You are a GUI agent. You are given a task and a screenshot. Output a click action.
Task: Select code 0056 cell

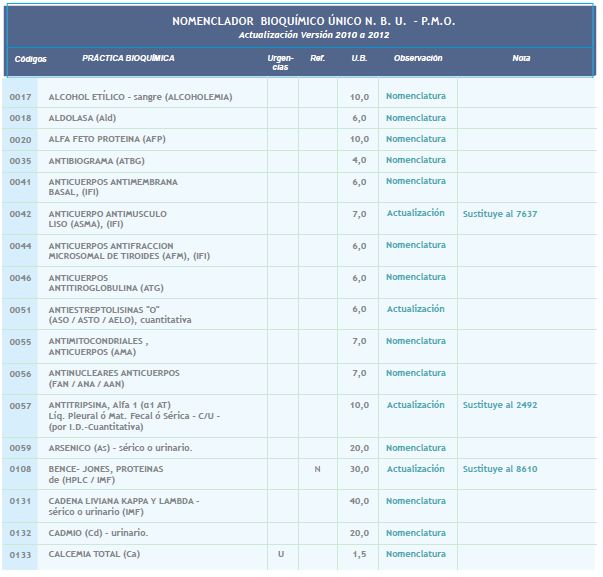pos(20,374)
